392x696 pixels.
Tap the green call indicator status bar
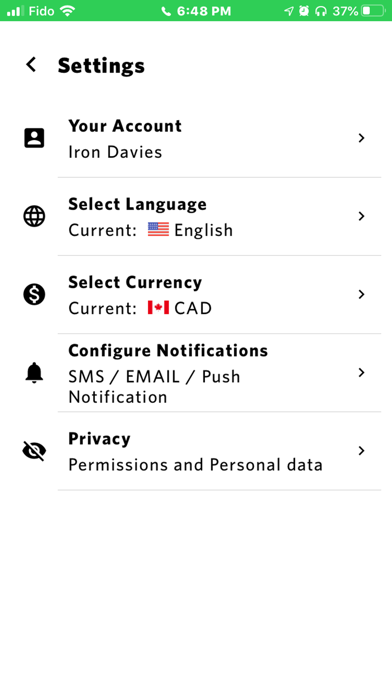click(196, 10)
